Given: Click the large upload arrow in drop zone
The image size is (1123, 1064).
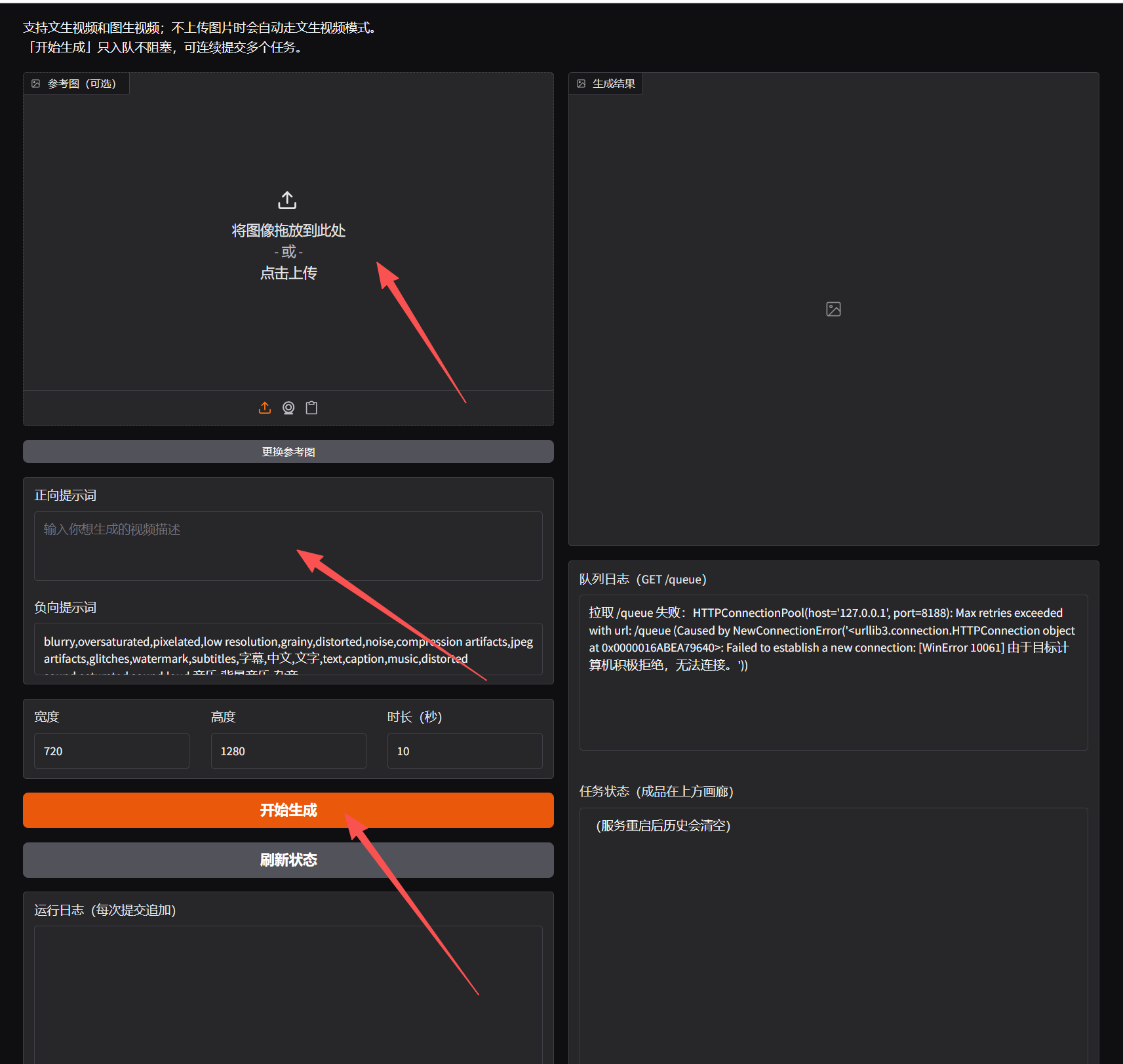Looking at the screenshot, I should (x=287, y=200).
